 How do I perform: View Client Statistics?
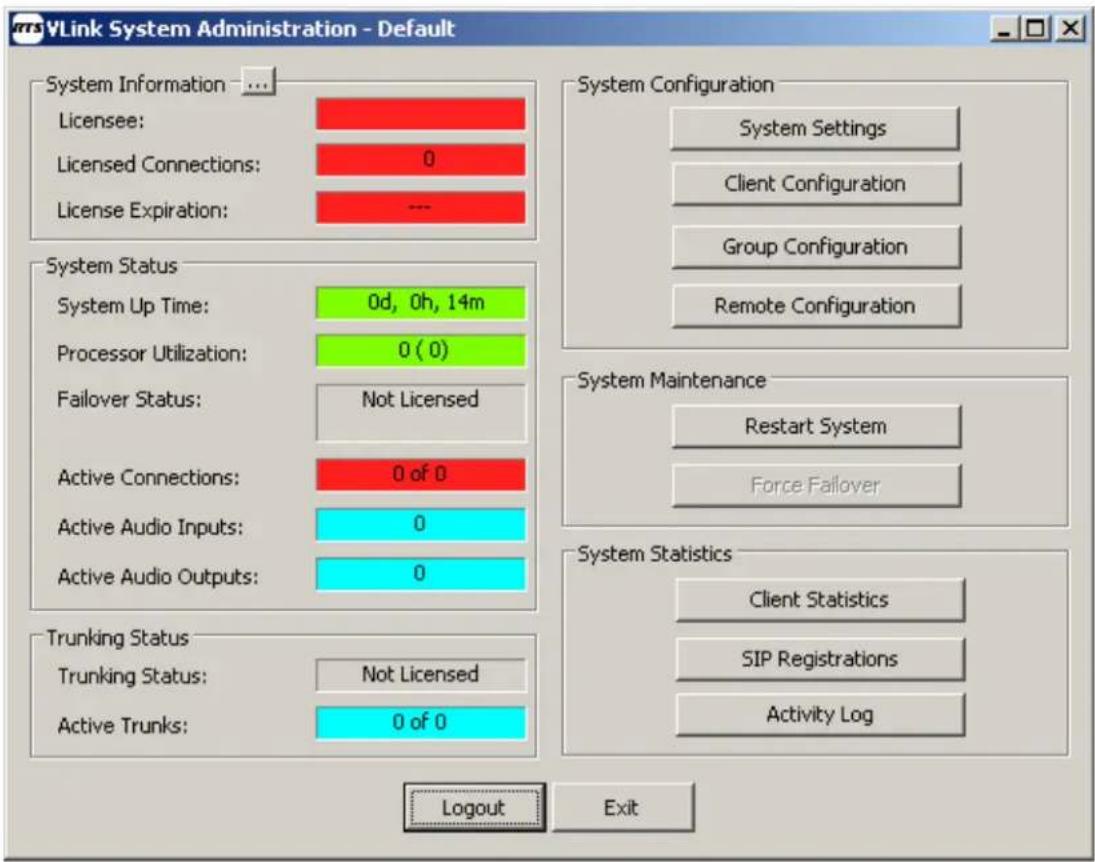820,599
